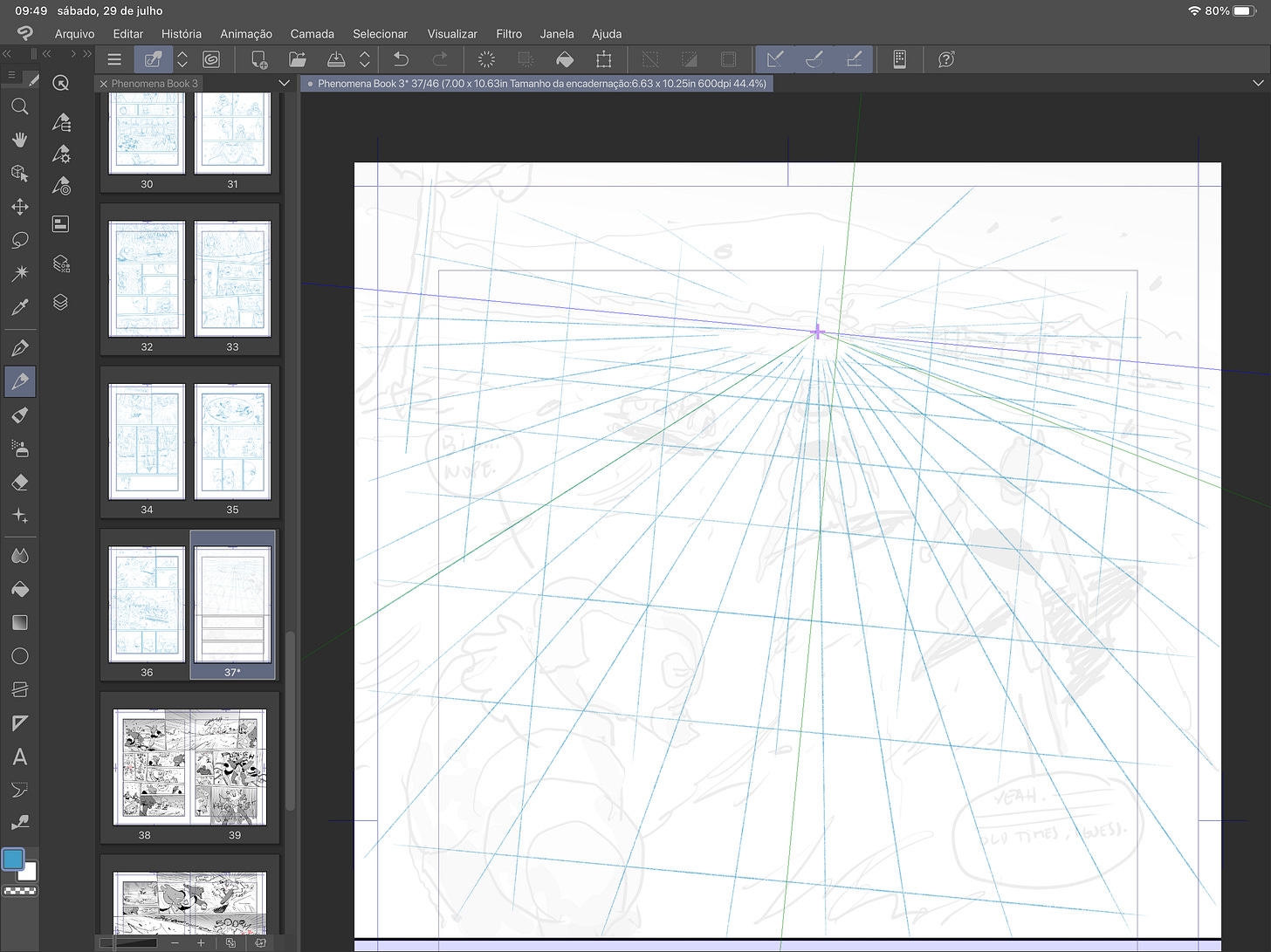The height and width of the screenshot is (952, 1271).
Task: Redo the undone action
Action: (440, 59)
